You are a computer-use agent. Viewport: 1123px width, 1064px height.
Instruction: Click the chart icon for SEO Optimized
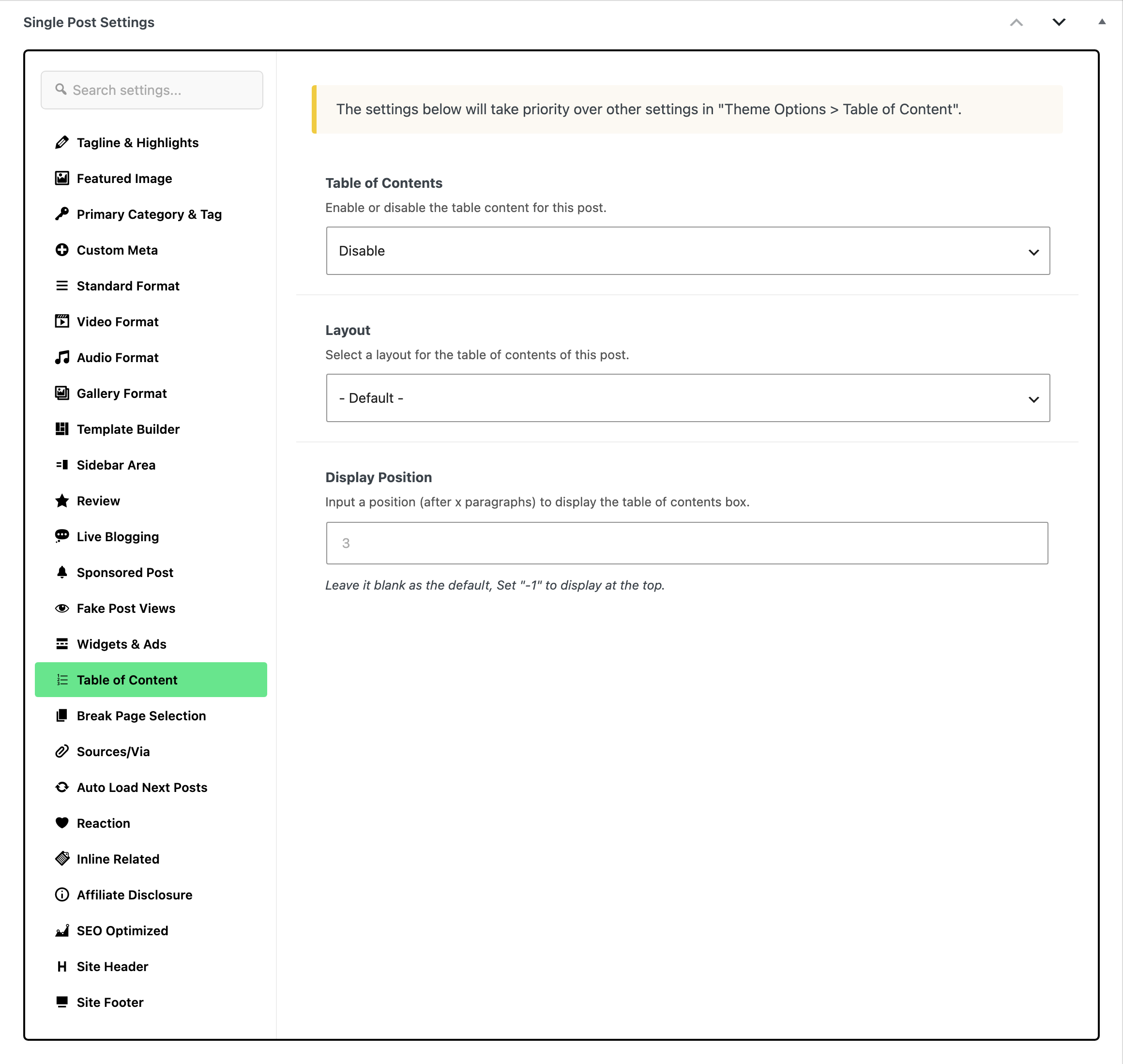62,930
